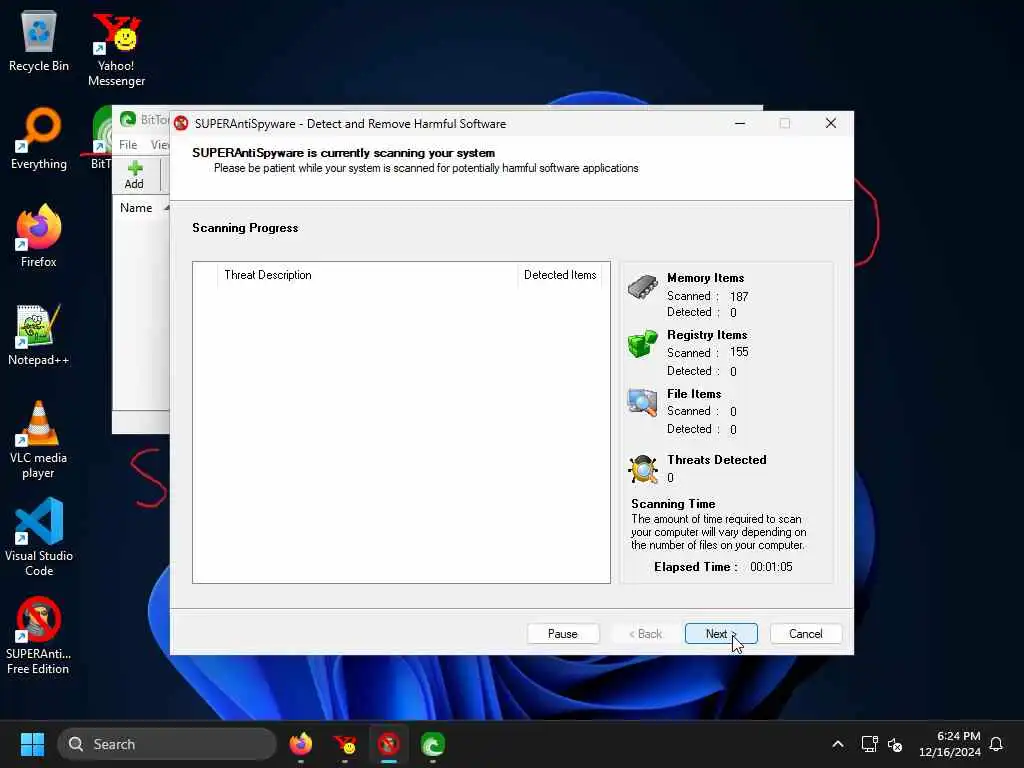
Task: Open the Visual Studio Code desktop icon
Action: tap(39, 537)
